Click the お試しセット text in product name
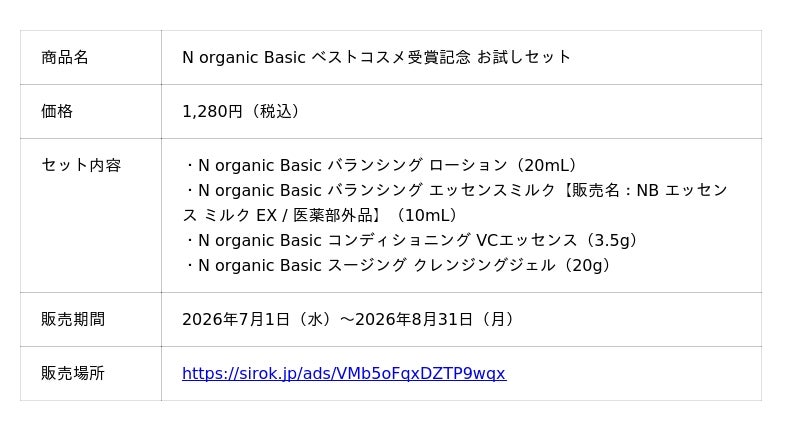 pyautogui.click(x=524, y=57)
